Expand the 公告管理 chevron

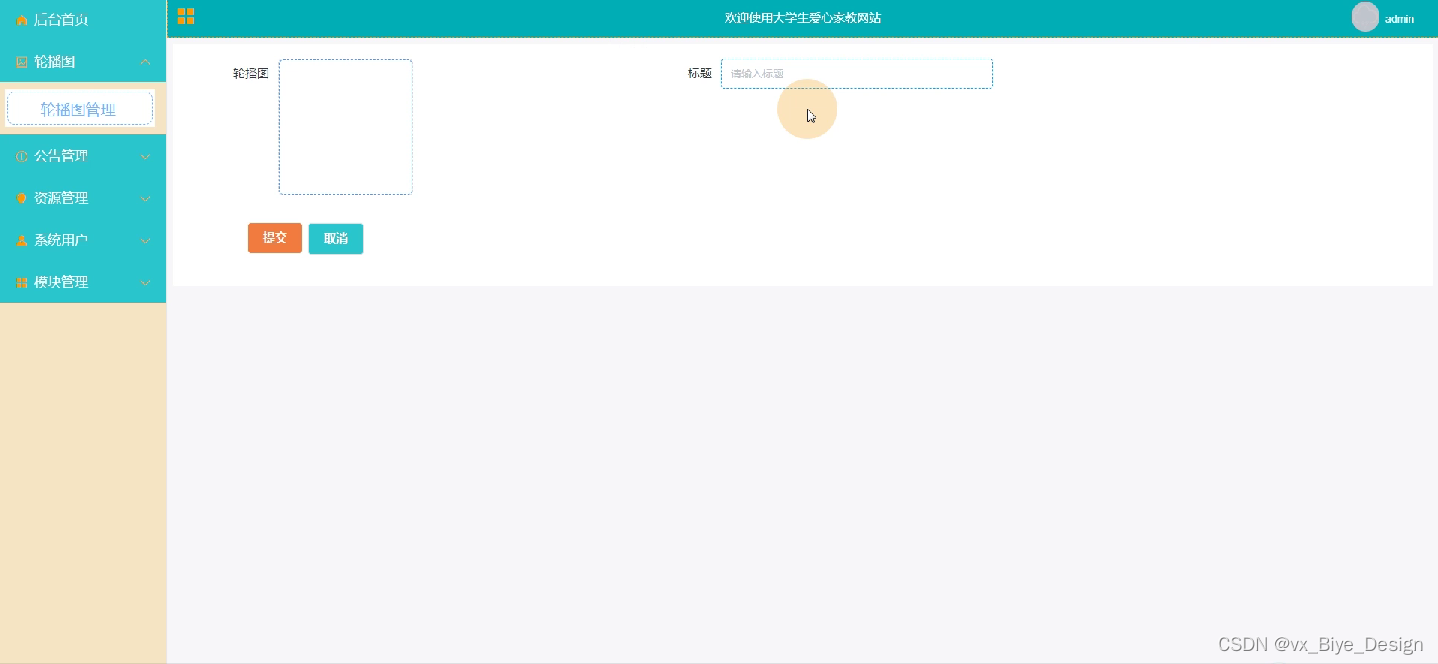pos(145,156)
